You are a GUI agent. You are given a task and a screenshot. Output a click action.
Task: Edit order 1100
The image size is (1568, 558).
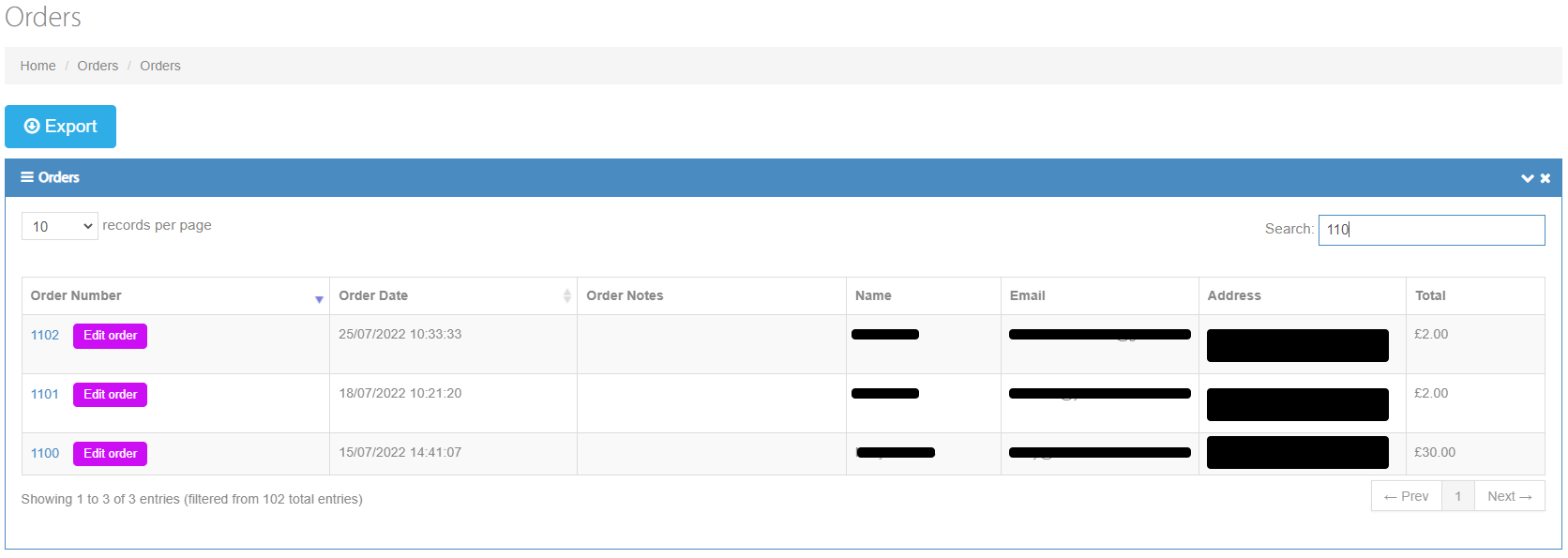[110, 454]
